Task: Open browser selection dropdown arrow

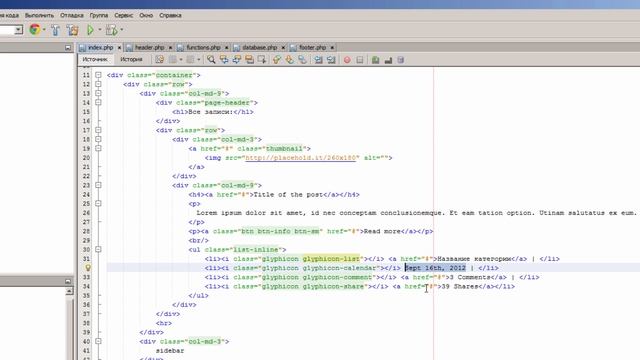Action: pos(44,30)
